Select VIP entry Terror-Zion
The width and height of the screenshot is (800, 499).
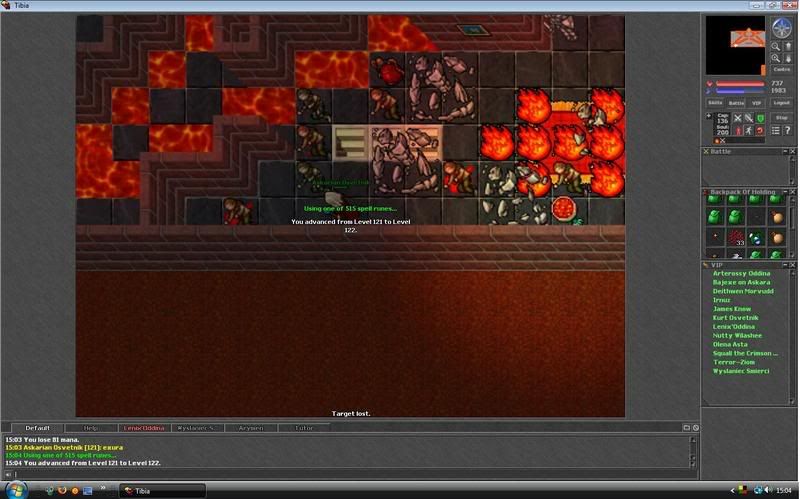click(x=734, y=362)
